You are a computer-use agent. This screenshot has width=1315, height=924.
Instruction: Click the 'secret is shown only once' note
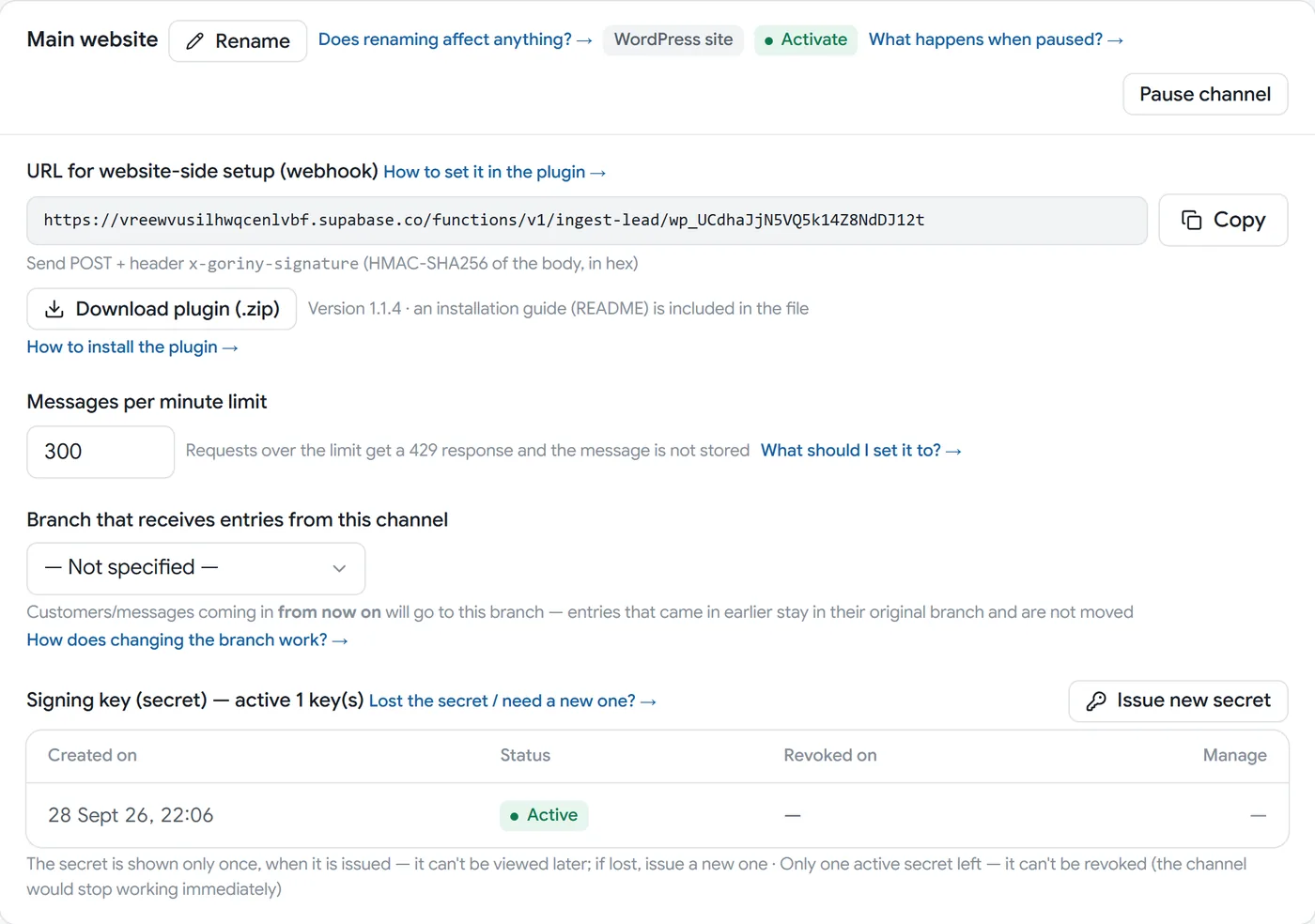637,876
